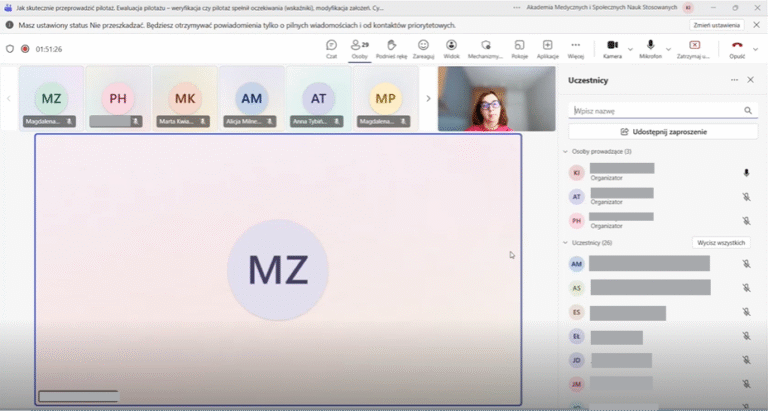
Task: Toggle the Osoby participants panel
Action: (359, 46)
